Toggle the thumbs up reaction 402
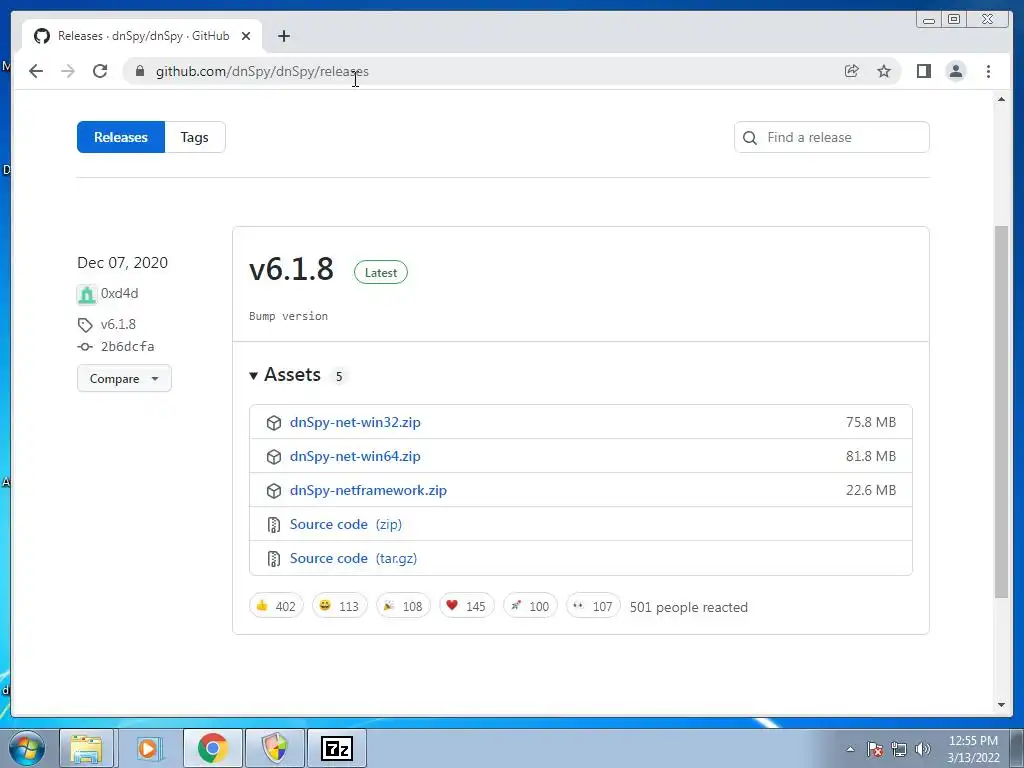 (276, 606)
